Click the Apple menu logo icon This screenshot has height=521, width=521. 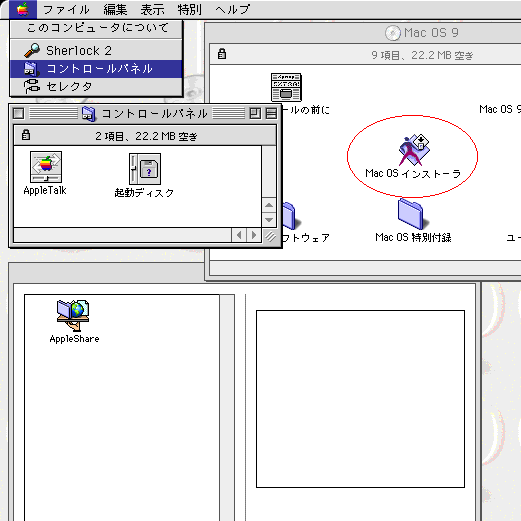(23, 9)
